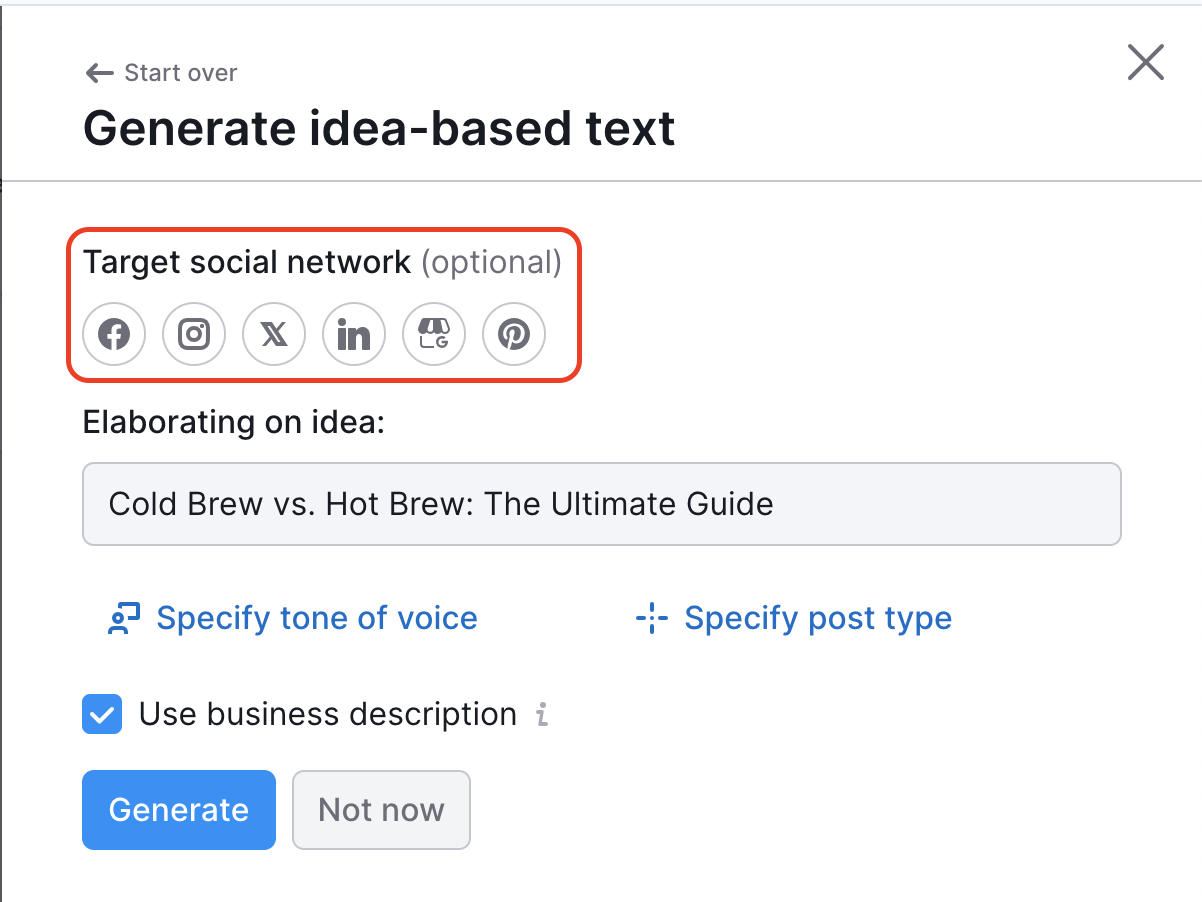1202x902 pixels.
Task: Click the info icon beside business description
Action: pos(542,715)
